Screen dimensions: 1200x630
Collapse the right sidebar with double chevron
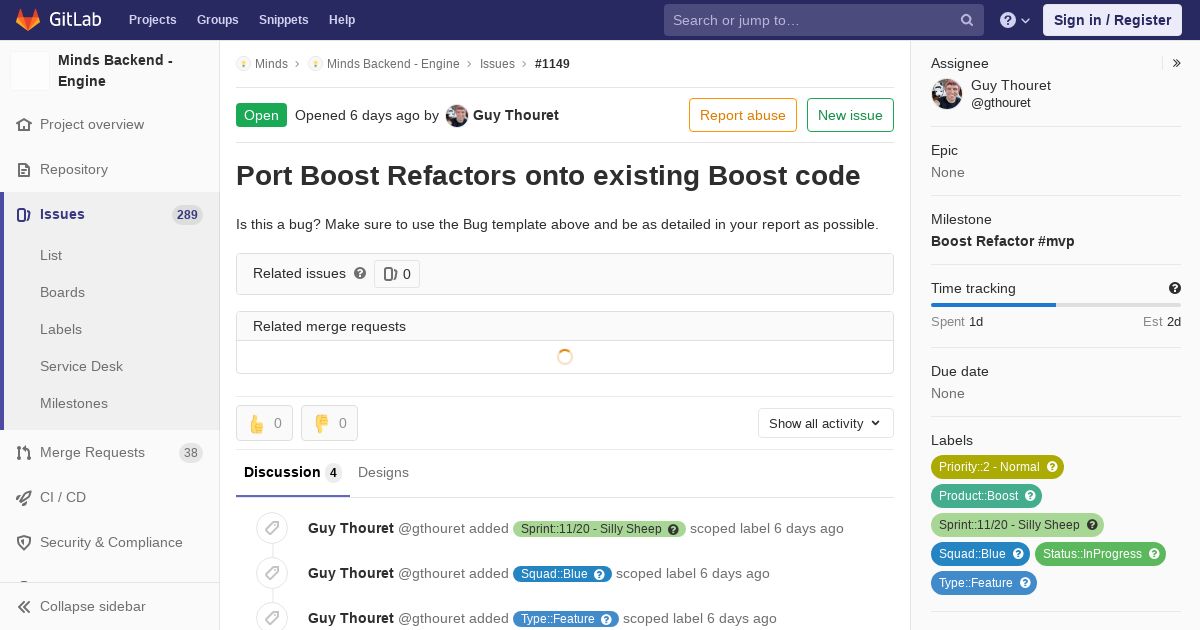click(x=1177, y=63)
